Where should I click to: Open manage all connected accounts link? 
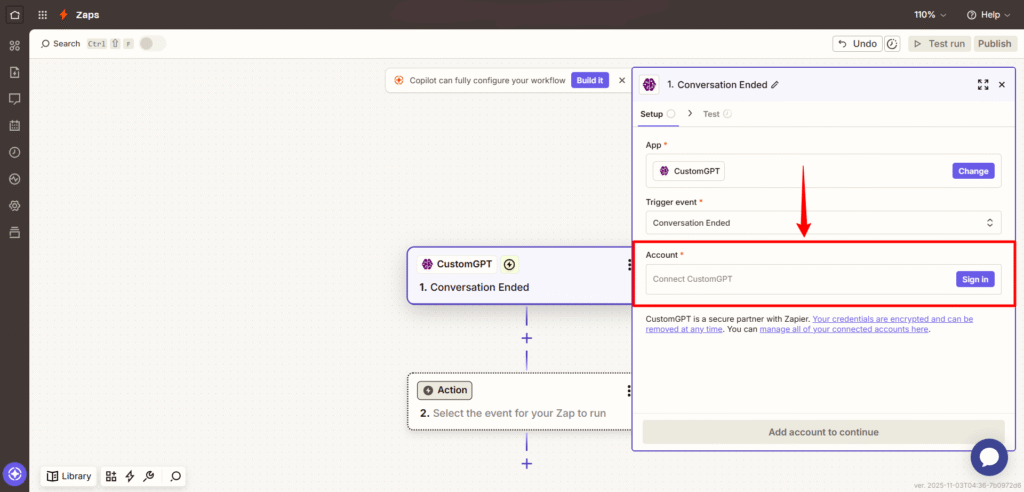[x=844, y=329]
